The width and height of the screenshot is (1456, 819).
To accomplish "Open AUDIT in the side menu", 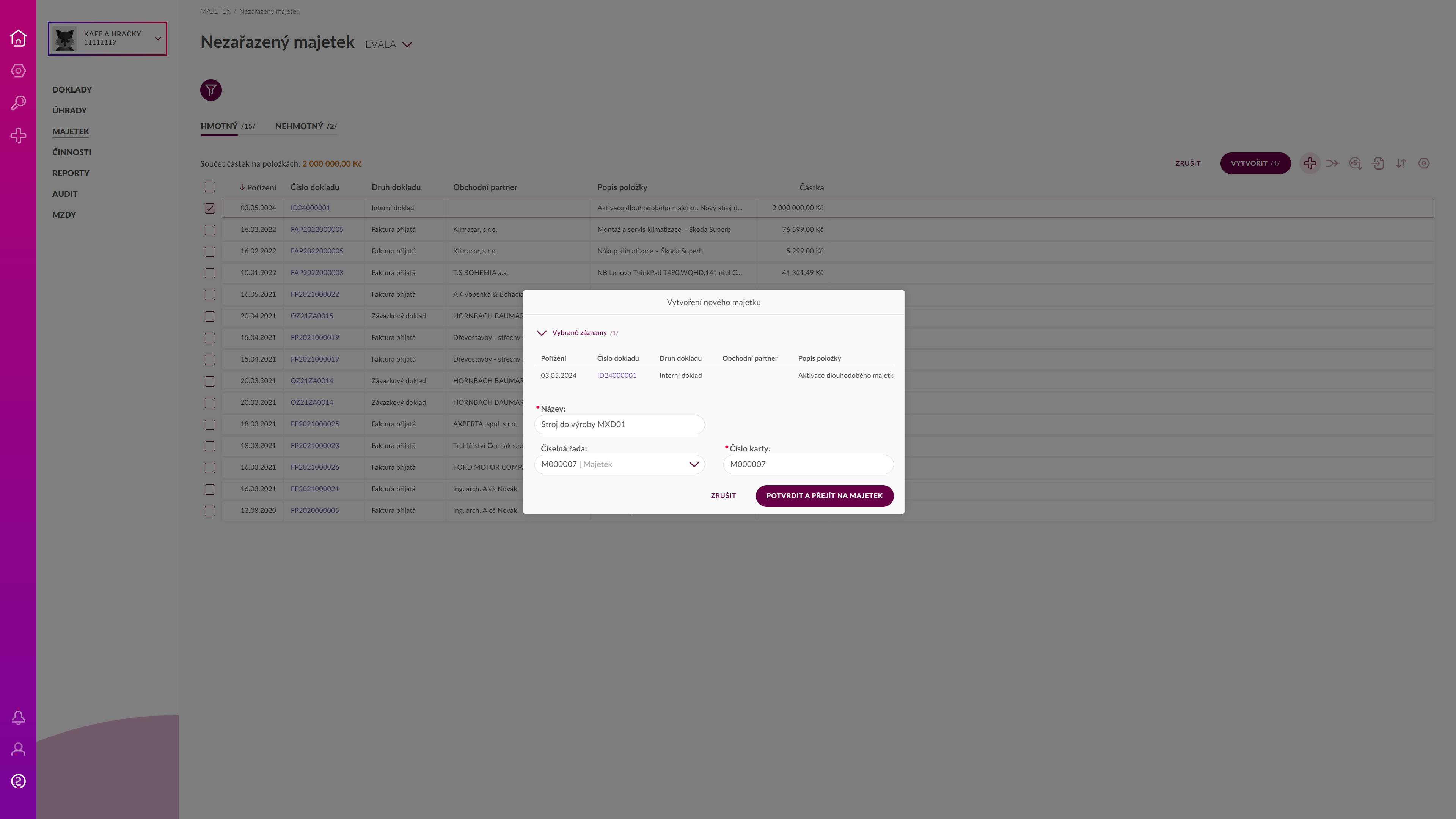I will [65, 194].
